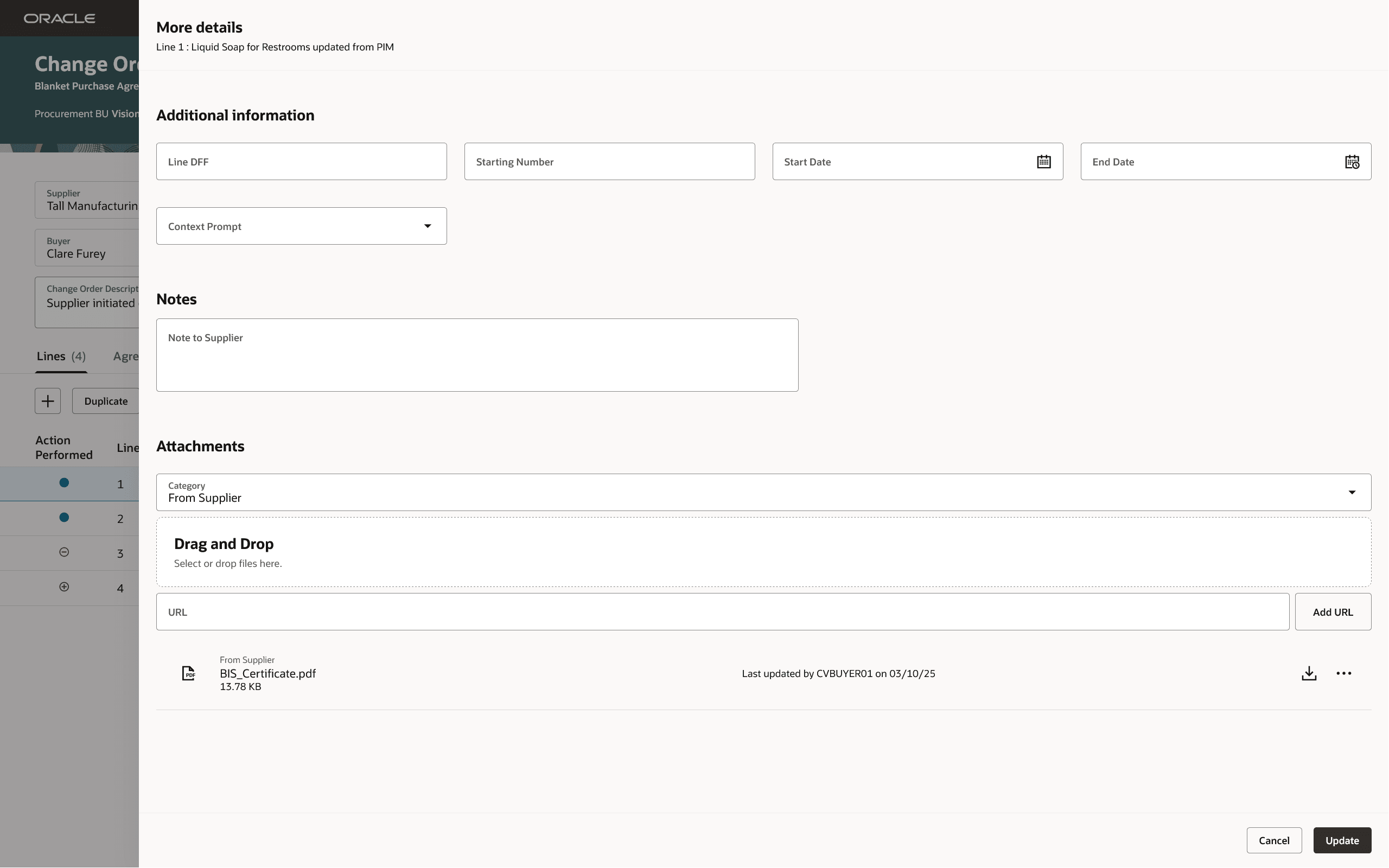Focus the Line DFF field
Image resolution: width=1389 pixels, height=868 pixels.
[x=301, y=162]
